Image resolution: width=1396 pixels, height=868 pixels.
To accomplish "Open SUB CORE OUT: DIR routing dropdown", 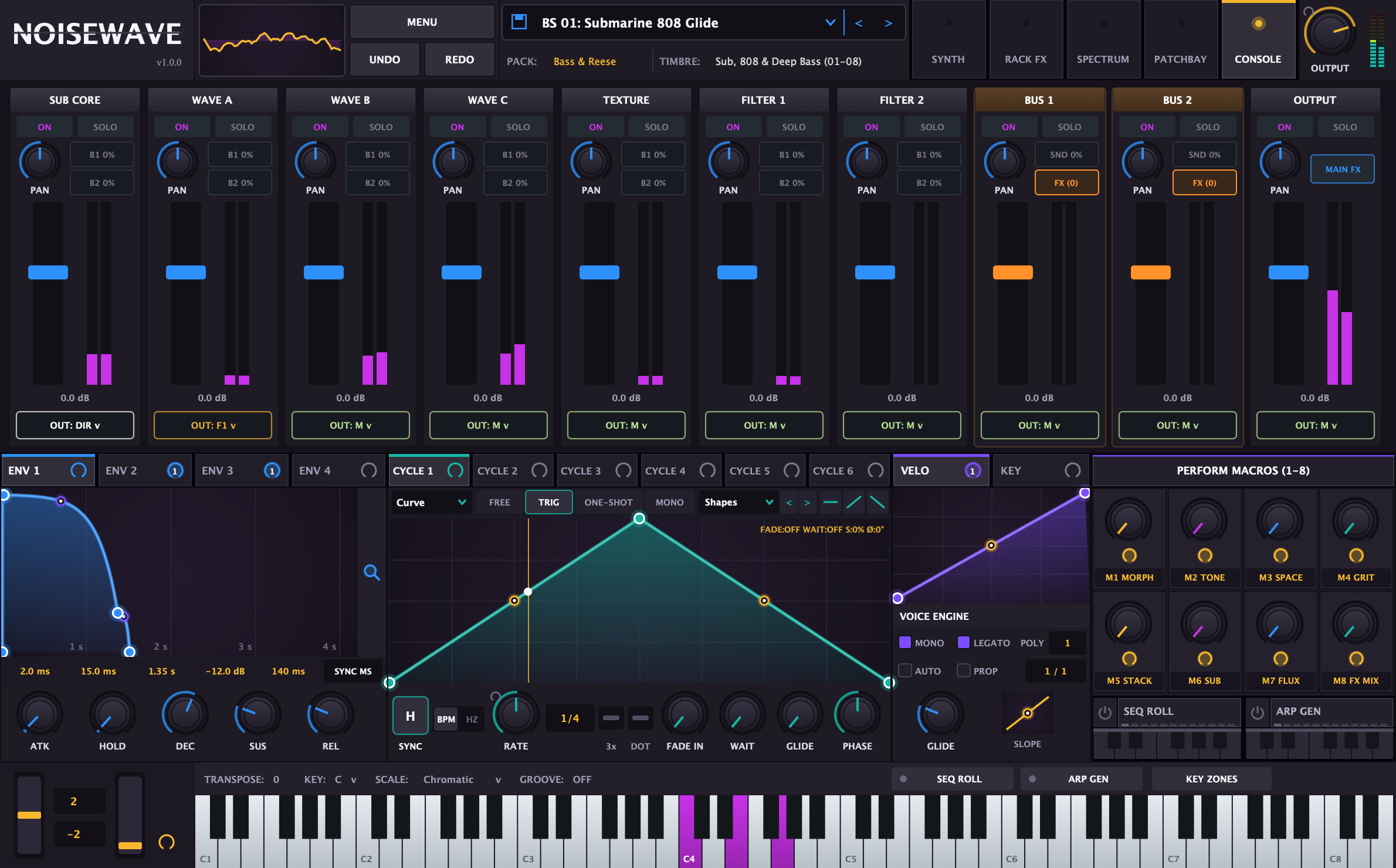I will point(75,425).
